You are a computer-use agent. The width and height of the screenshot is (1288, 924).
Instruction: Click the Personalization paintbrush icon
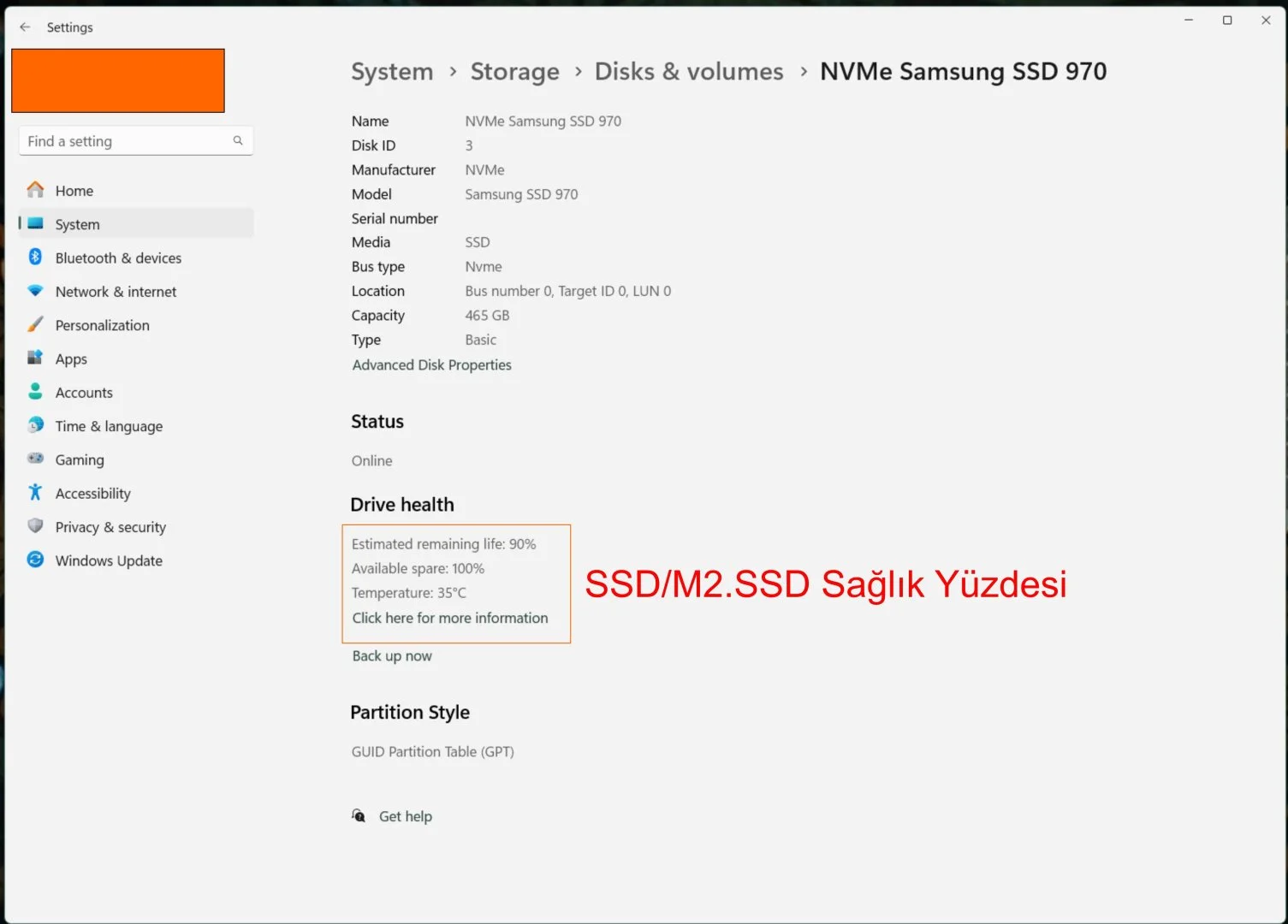[35, 324]
